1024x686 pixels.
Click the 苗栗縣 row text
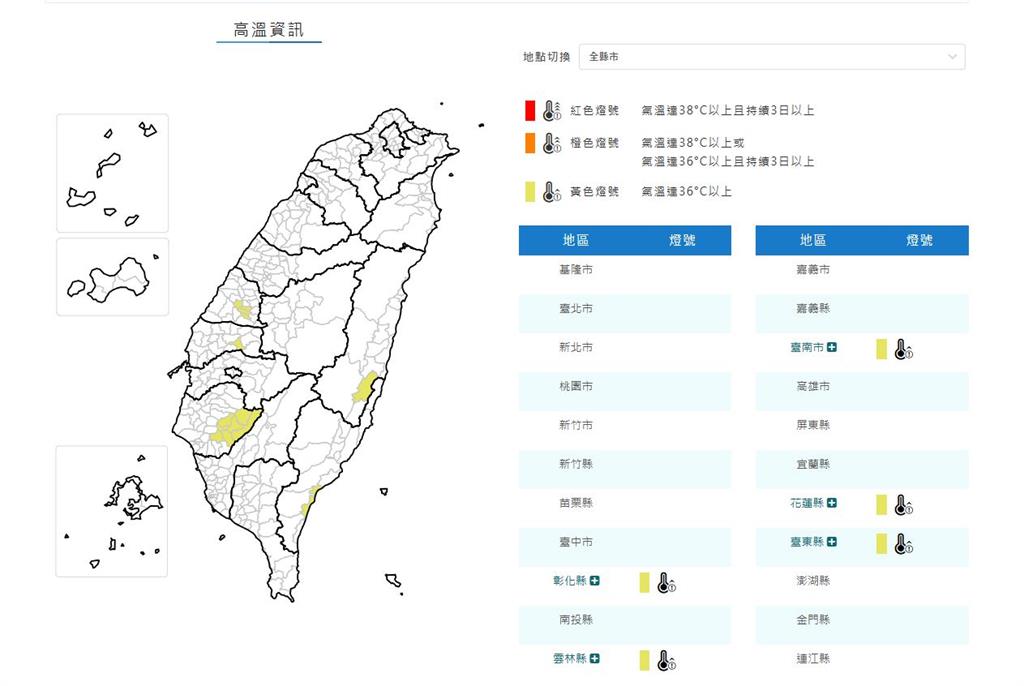(576, 503)
